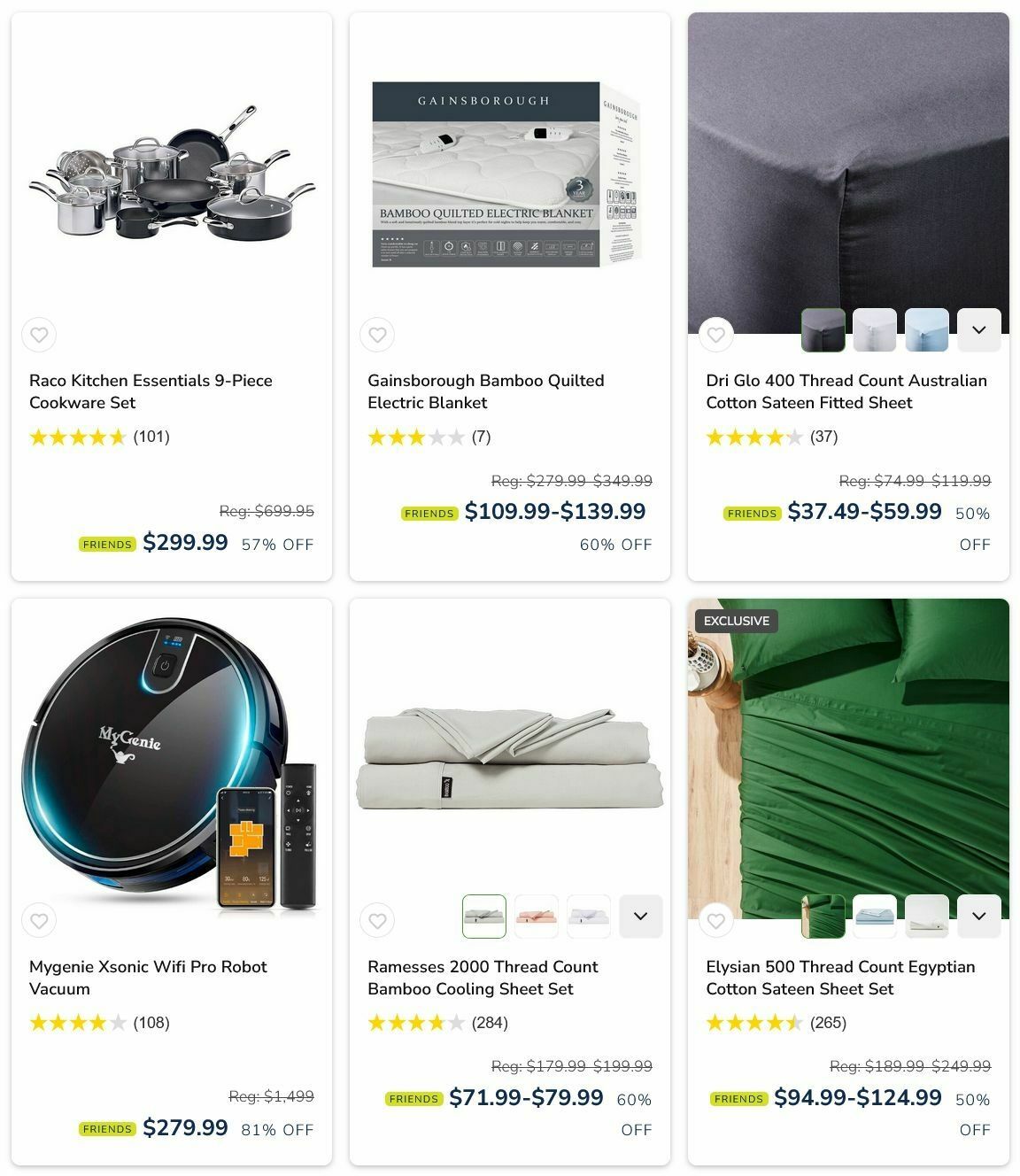1020x1176 pixels.
Task: Save Elysian Egyptian Cotton Sheet Set to favorites
Action: 715,921
